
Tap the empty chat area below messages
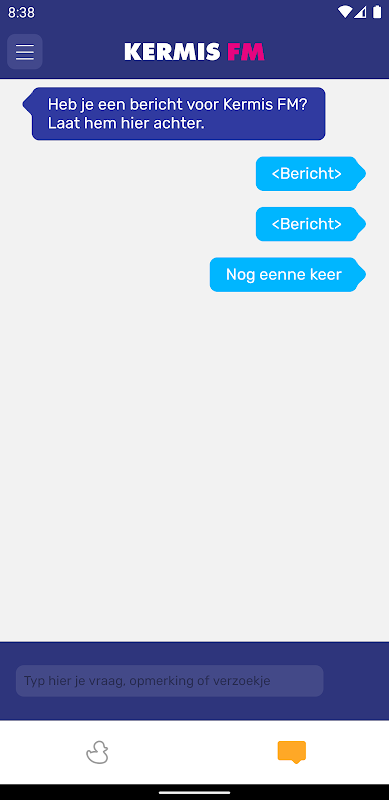click(194, 459)
